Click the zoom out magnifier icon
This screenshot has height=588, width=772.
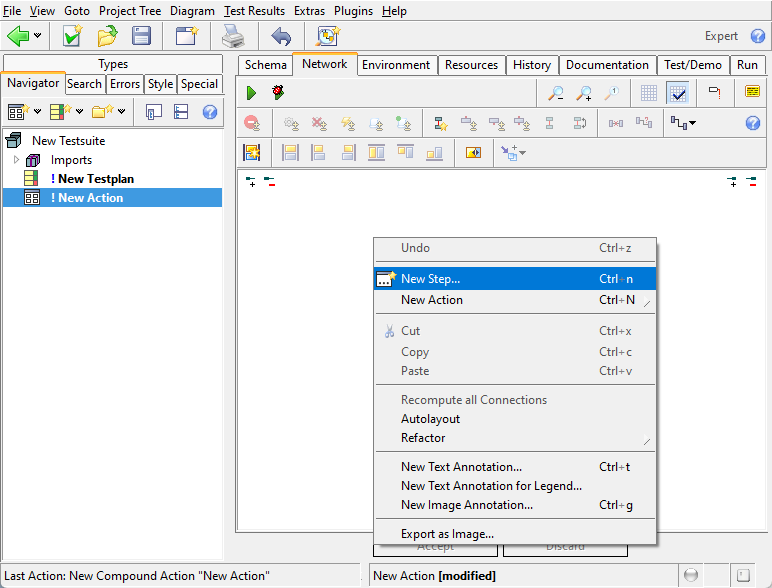pyautogui.click(x=555, y=93)
